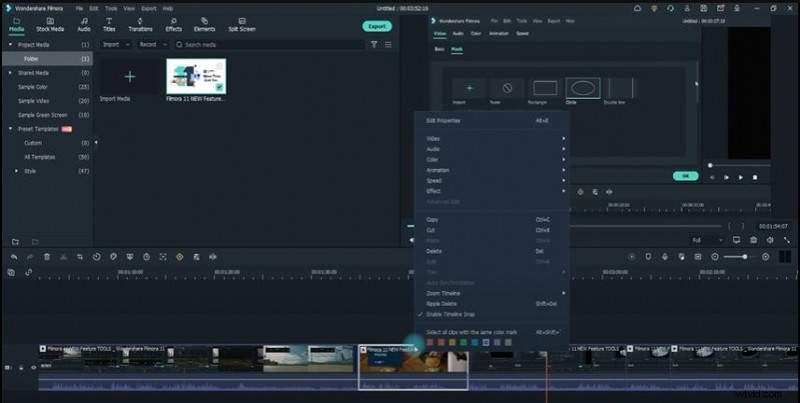
Task: Open the Video submenu in context menu
Action: pos(491,139)
